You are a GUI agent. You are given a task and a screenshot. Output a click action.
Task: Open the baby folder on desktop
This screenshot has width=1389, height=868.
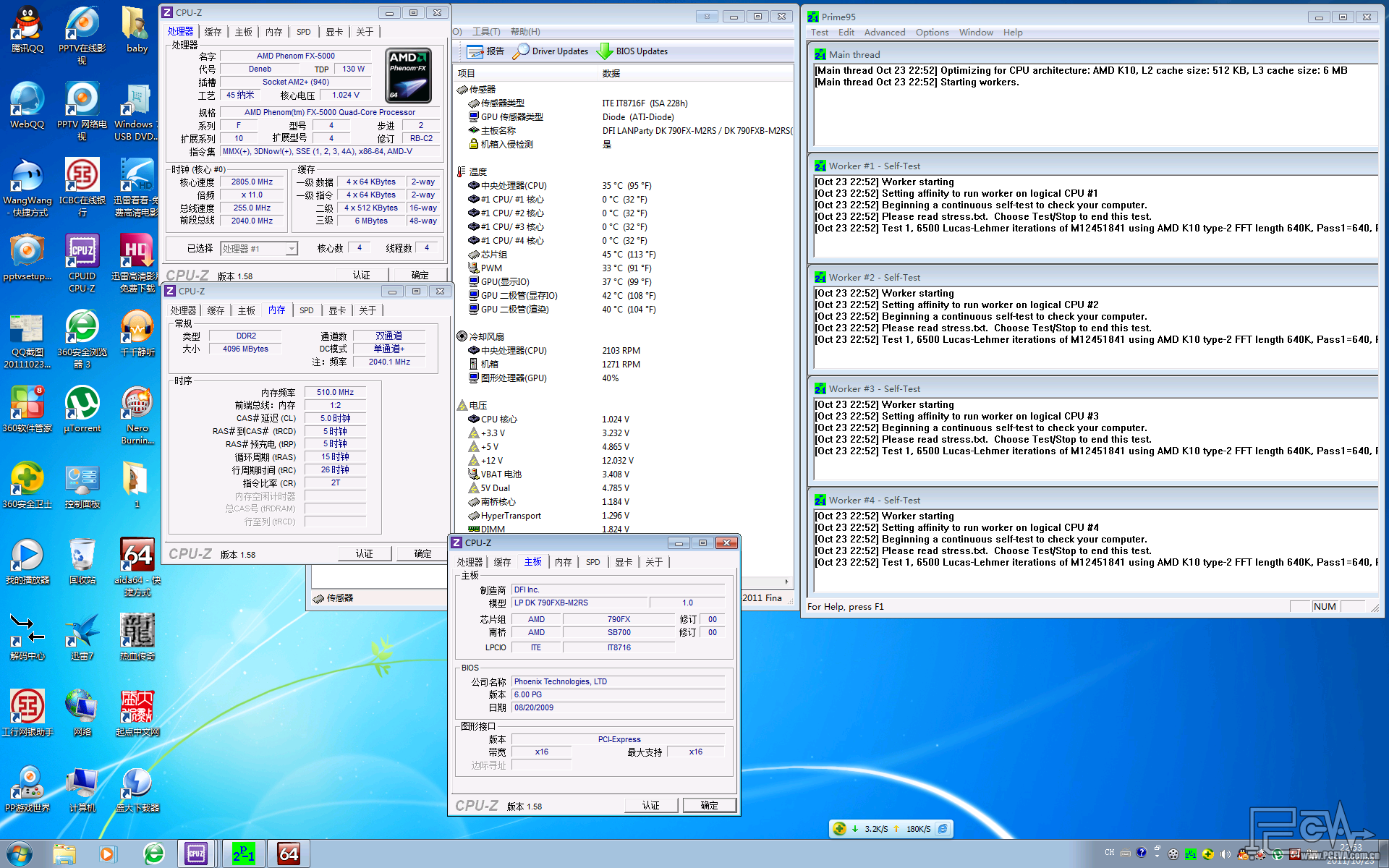coord(137,30)
